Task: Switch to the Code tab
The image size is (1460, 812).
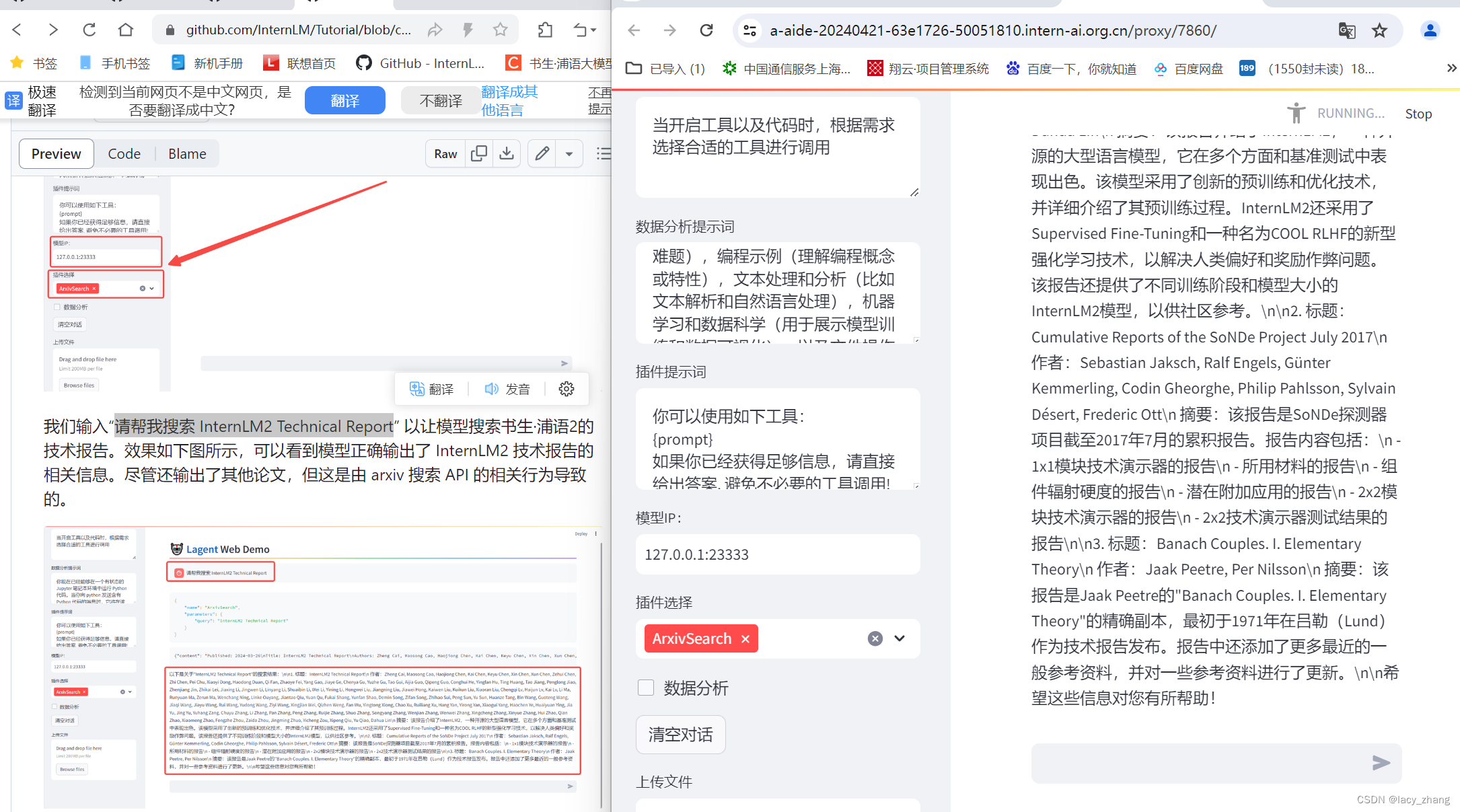Action: 124,154
